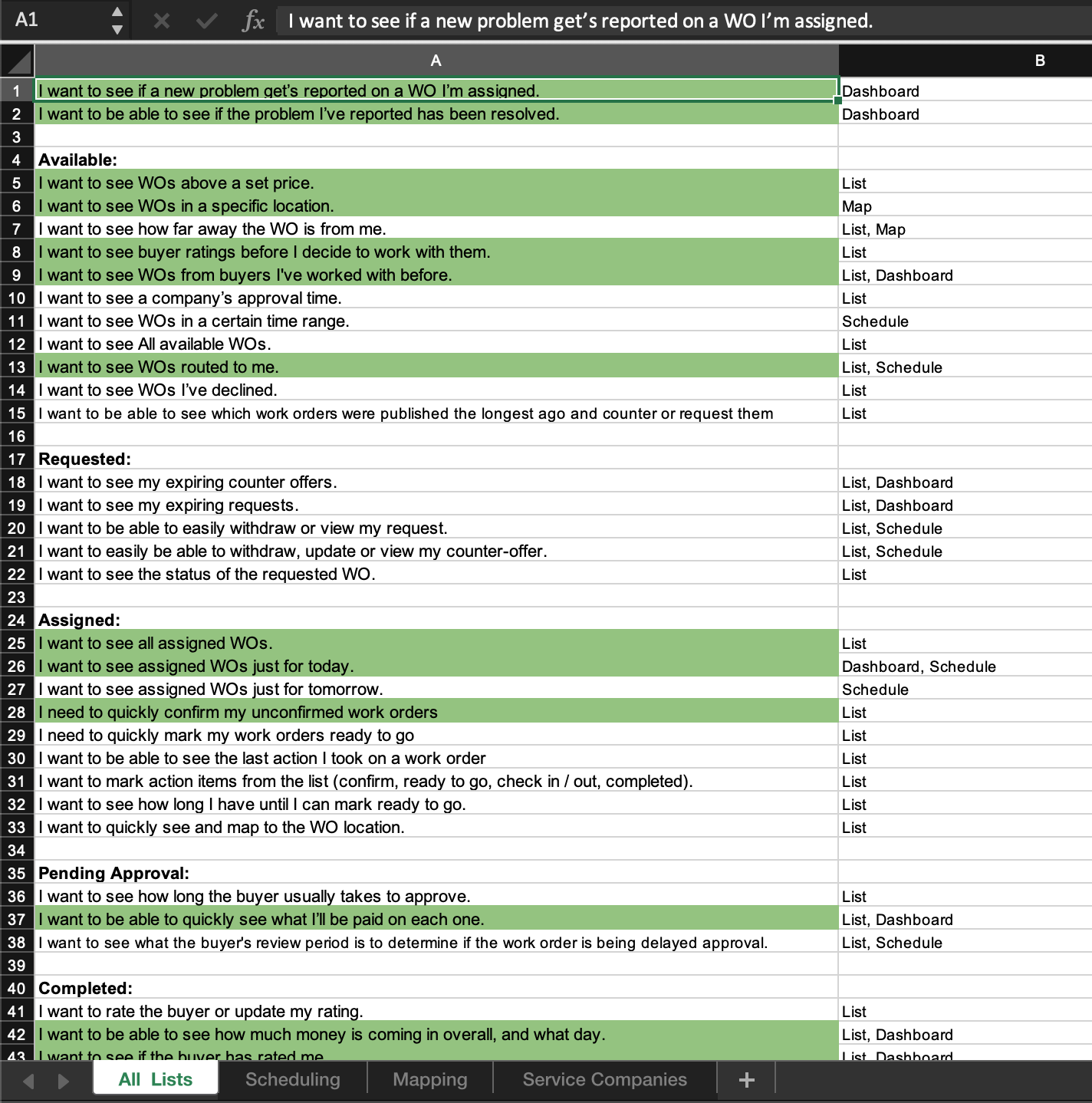
Task: Open the insert function fx button
Action: coord(252,21)
